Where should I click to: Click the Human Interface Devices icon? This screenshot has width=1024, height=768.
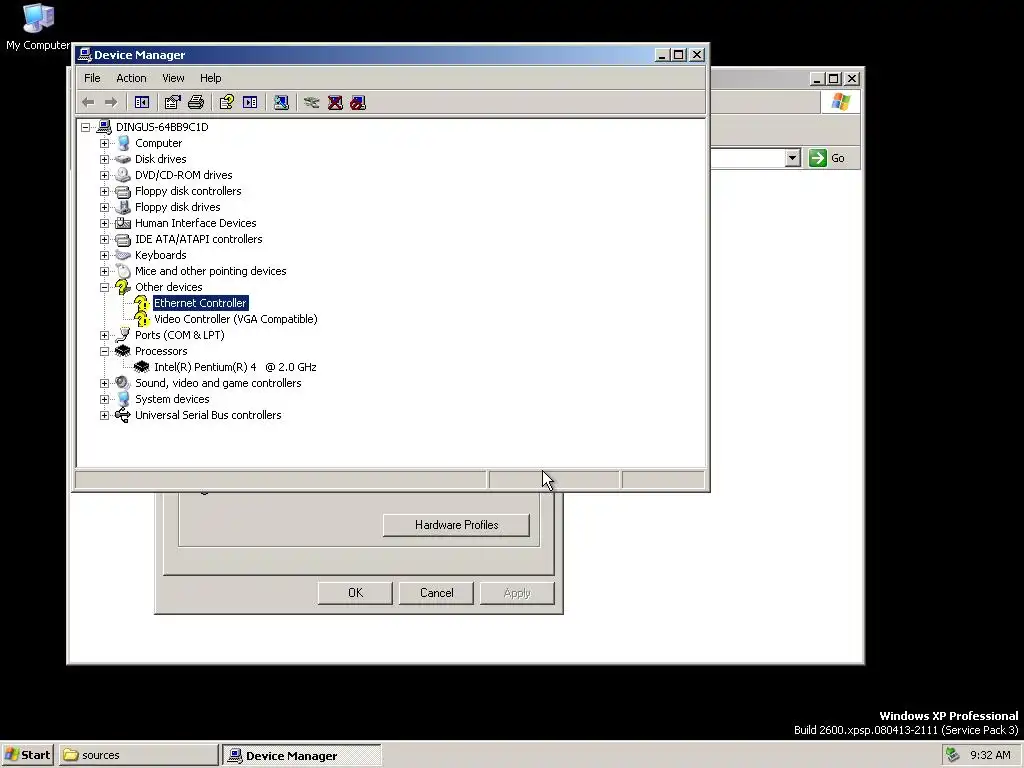123,223
